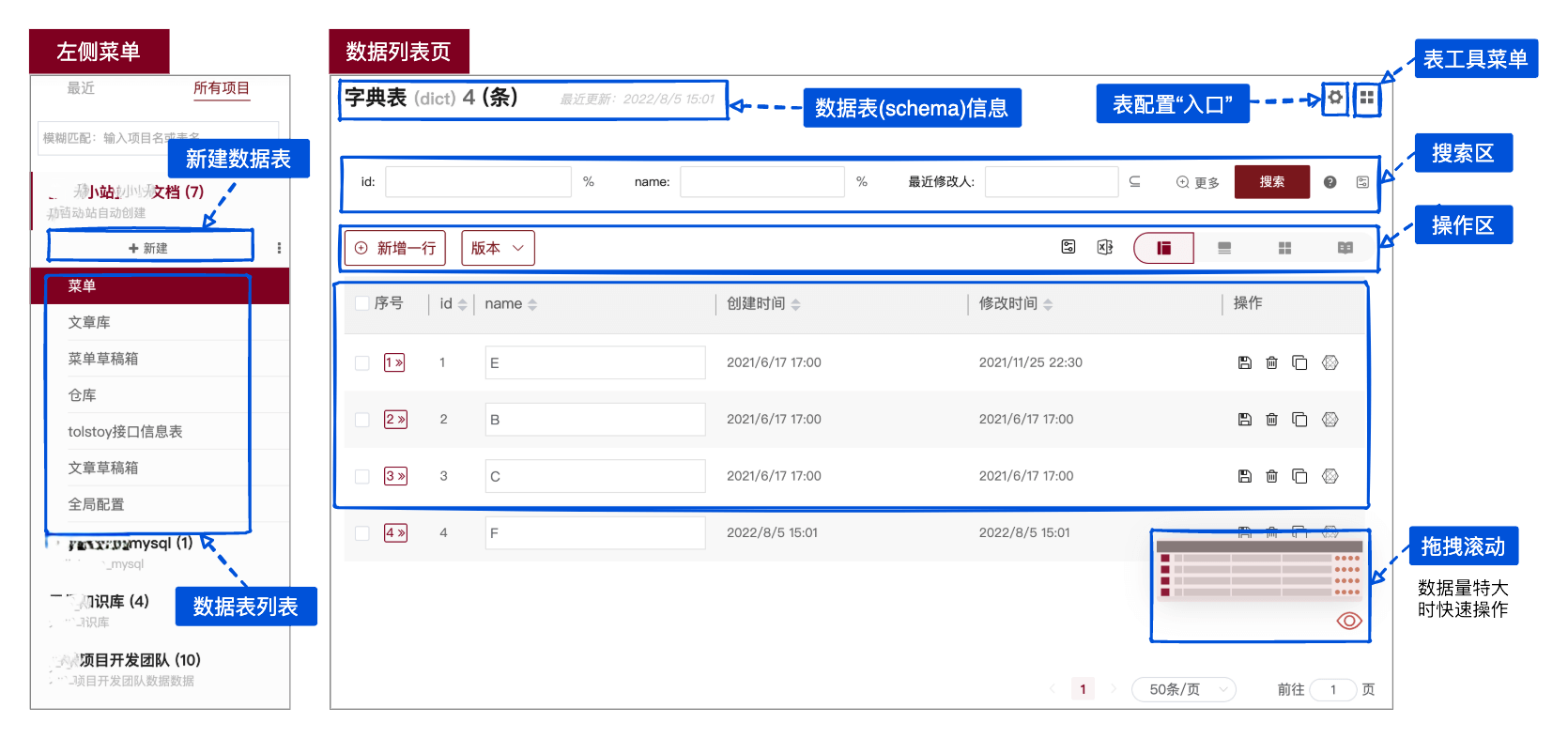This screenshot has width=1568, height=738.
Task: Click 更多 to show more filters
Action: click(x=1198, y=182)
